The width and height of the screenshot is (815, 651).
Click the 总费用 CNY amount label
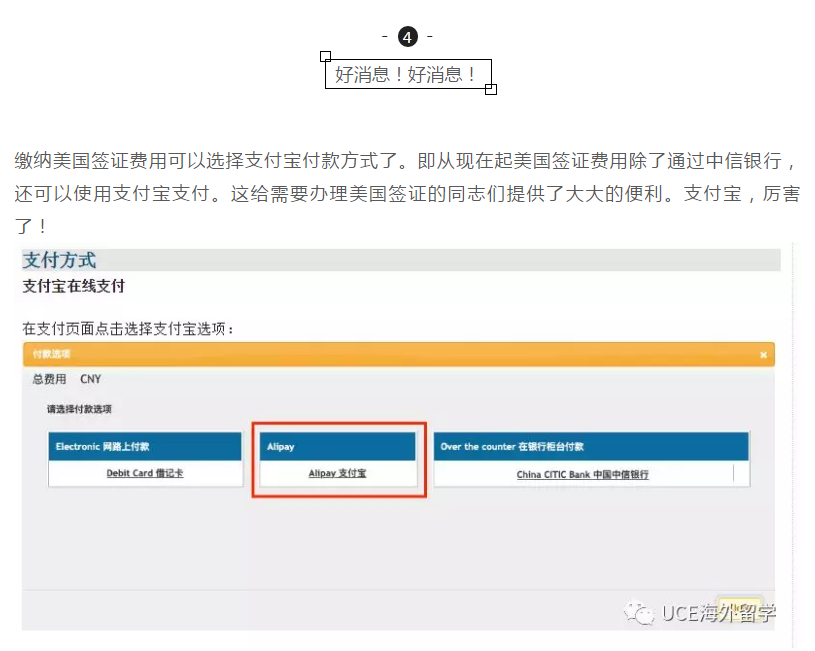(x=66, y=380)
